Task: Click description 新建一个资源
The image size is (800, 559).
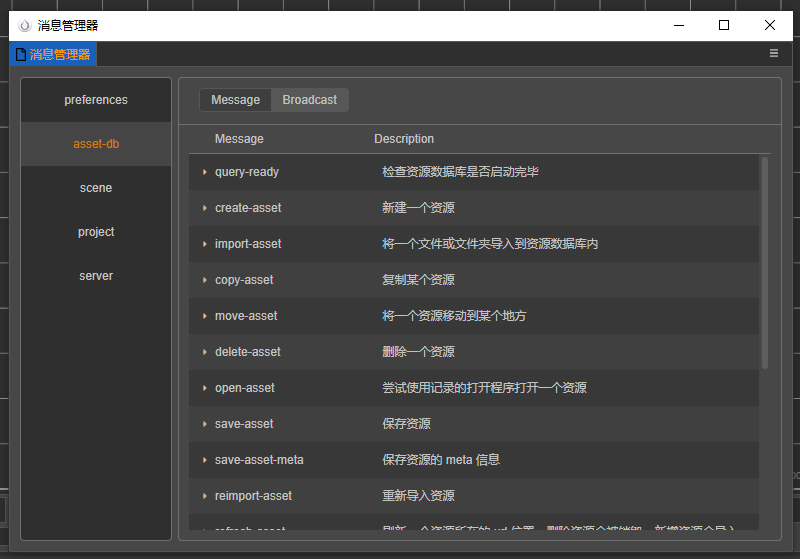Action: click(418, 208)
